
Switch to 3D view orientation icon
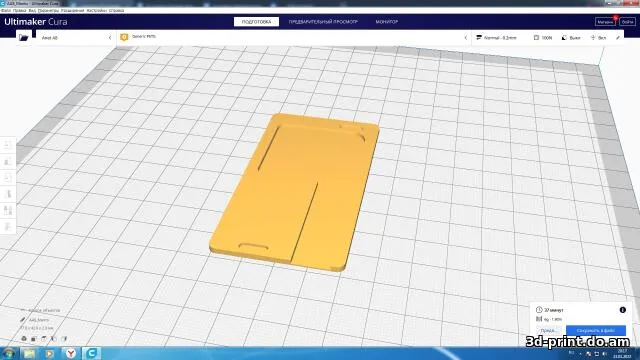[x=24, y=338]
